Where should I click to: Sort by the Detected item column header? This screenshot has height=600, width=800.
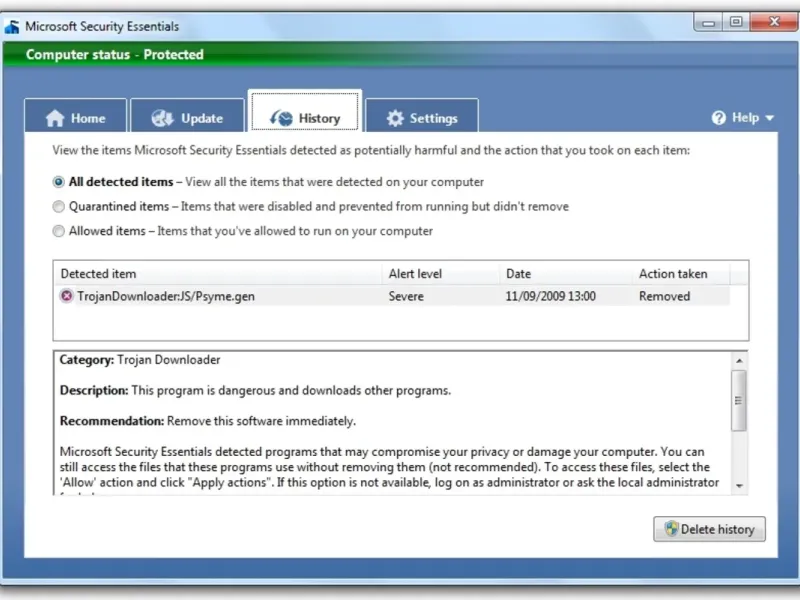218,273
